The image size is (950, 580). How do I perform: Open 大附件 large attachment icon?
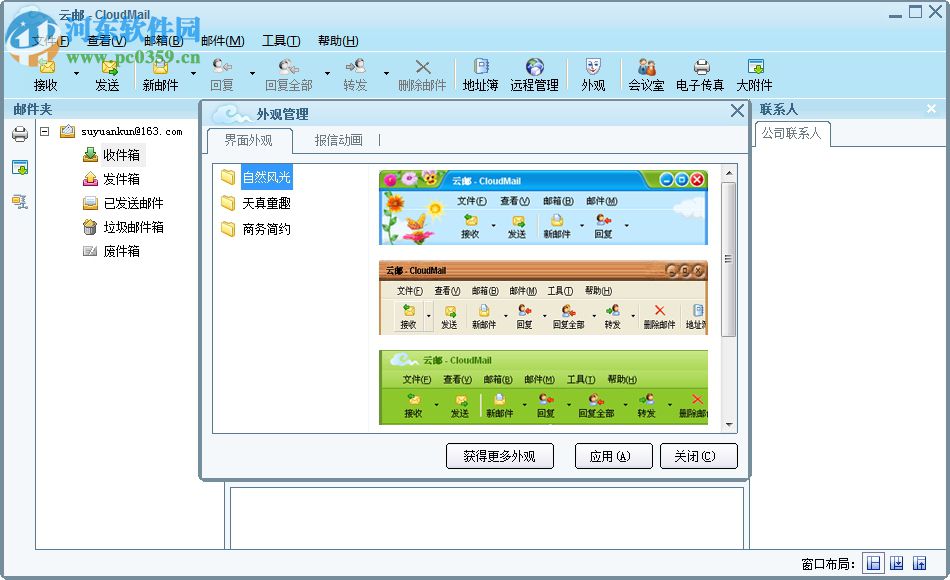[755, 70]
